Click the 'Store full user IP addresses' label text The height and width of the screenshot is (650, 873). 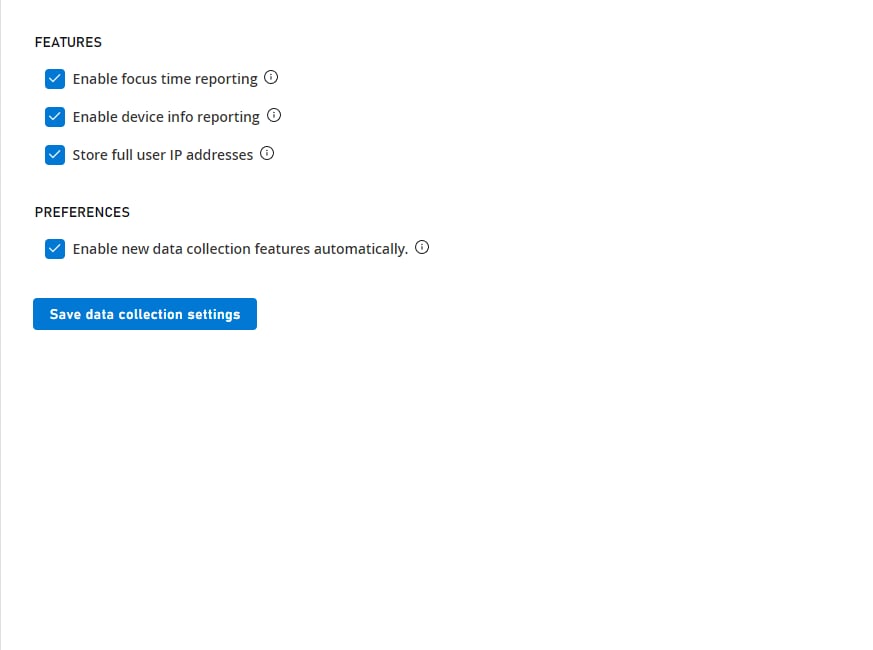coord(163,155)
